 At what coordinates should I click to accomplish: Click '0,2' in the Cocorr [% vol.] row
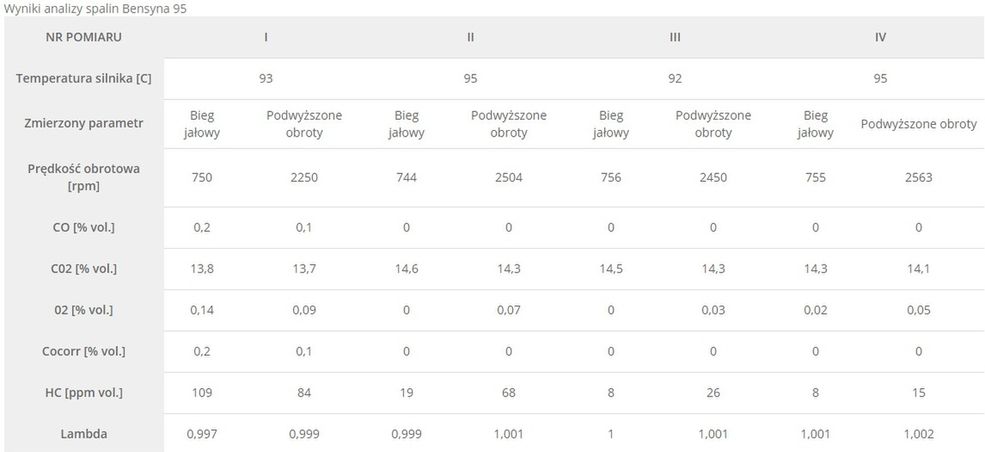202,352
